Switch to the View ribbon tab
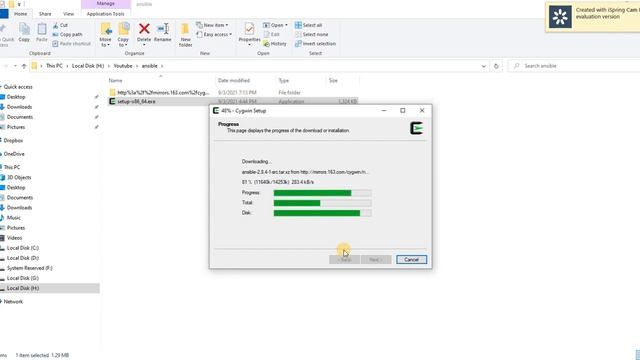The width and height of the screenshot is (640, 360). pyautogui.click(x=69, y=14)
